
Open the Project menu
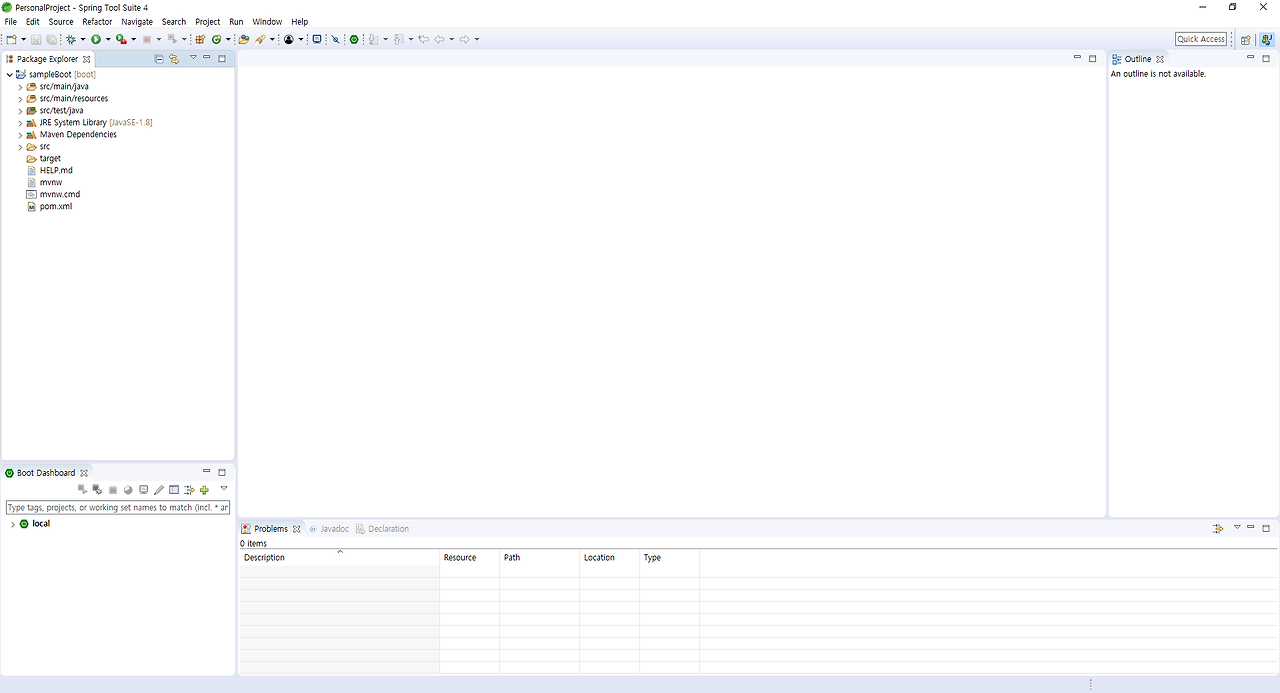(x=208, y=21)
